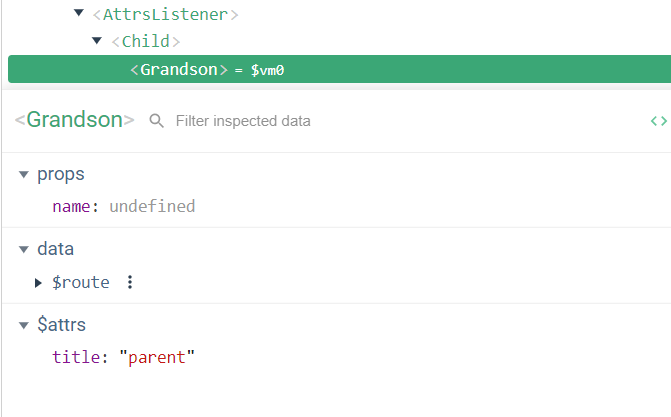Click the props section title
Viewport: 671px width, 417px height.
61,174
